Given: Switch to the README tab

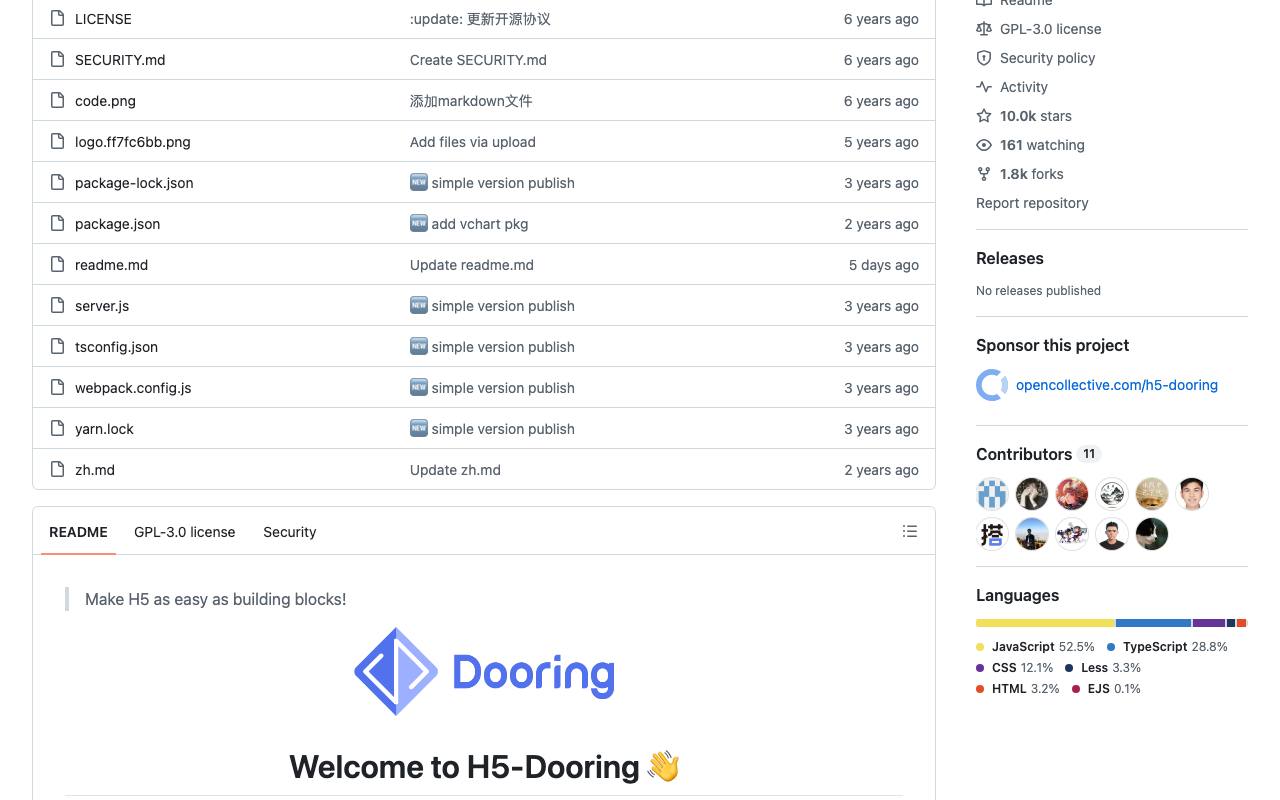Looking at the screenshot, I should [78, 532].
